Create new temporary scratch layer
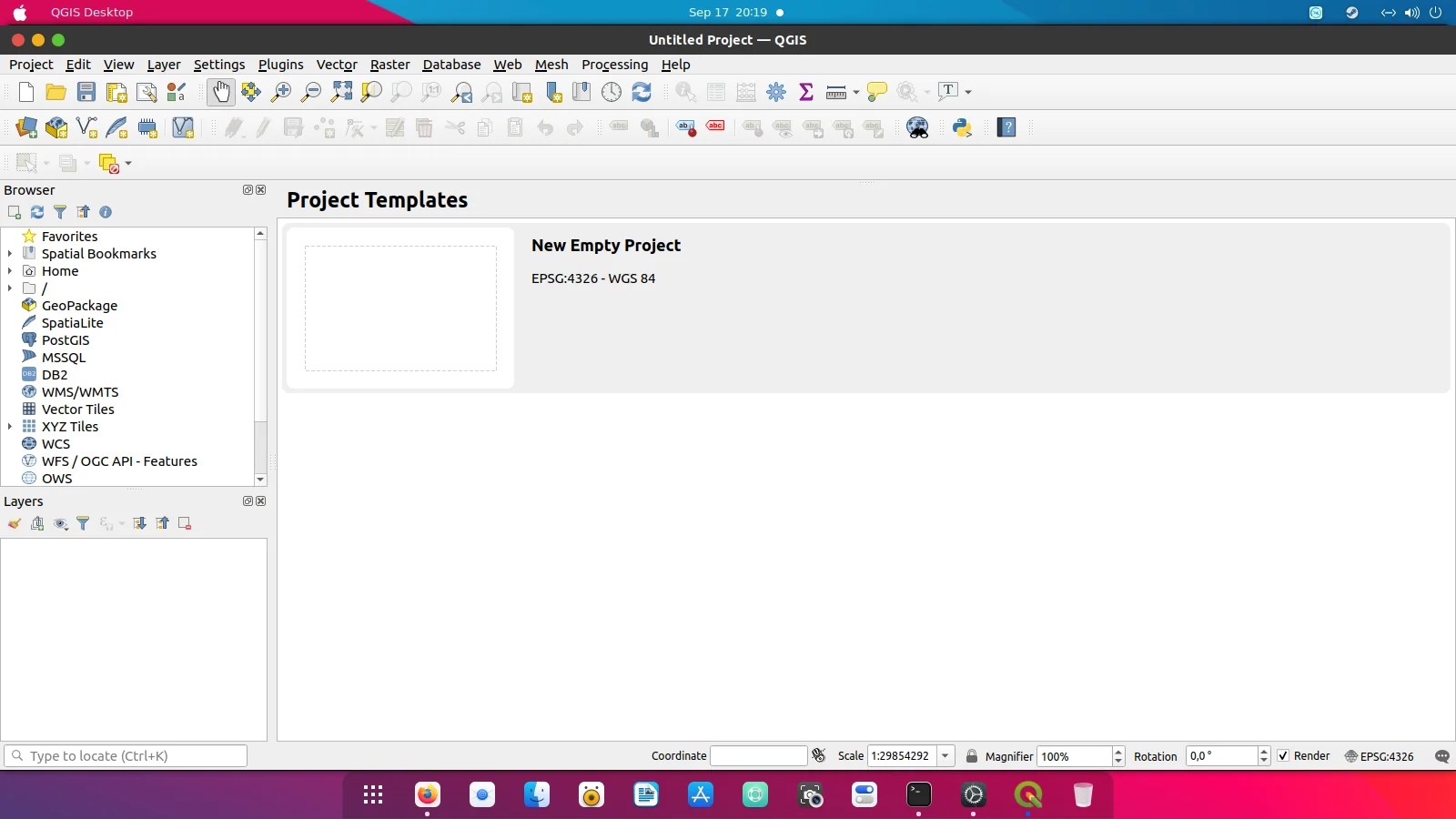The height and width of the screenshot is (819, 1456). pos(147,127)
